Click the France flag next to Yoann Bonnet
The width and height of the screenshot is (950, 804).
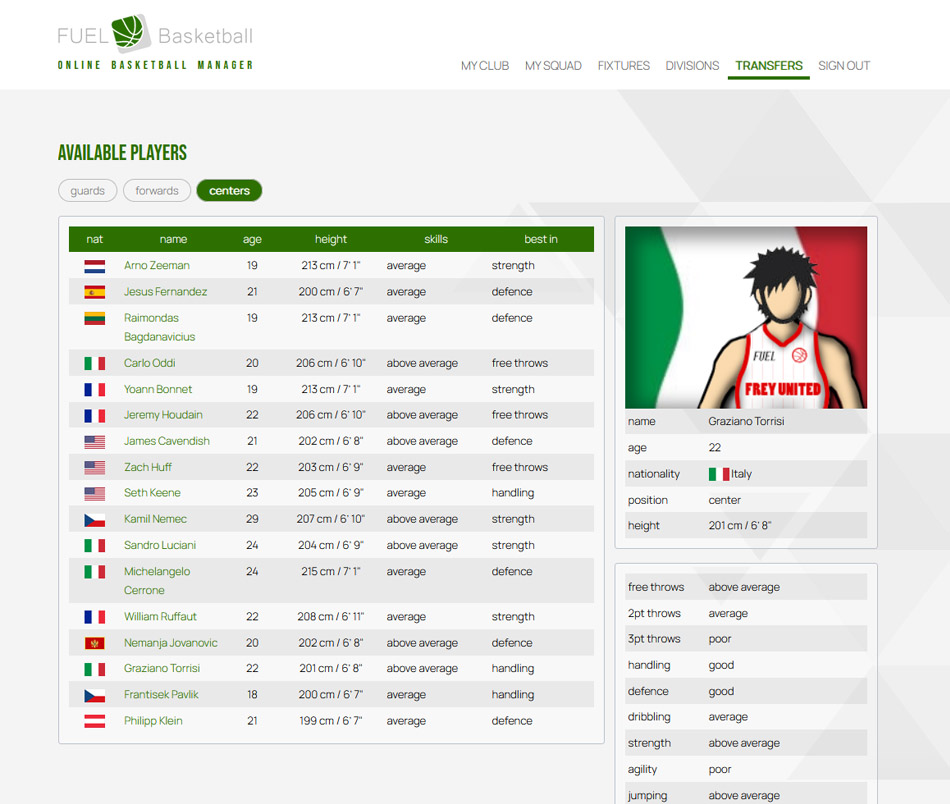[93, 389]
